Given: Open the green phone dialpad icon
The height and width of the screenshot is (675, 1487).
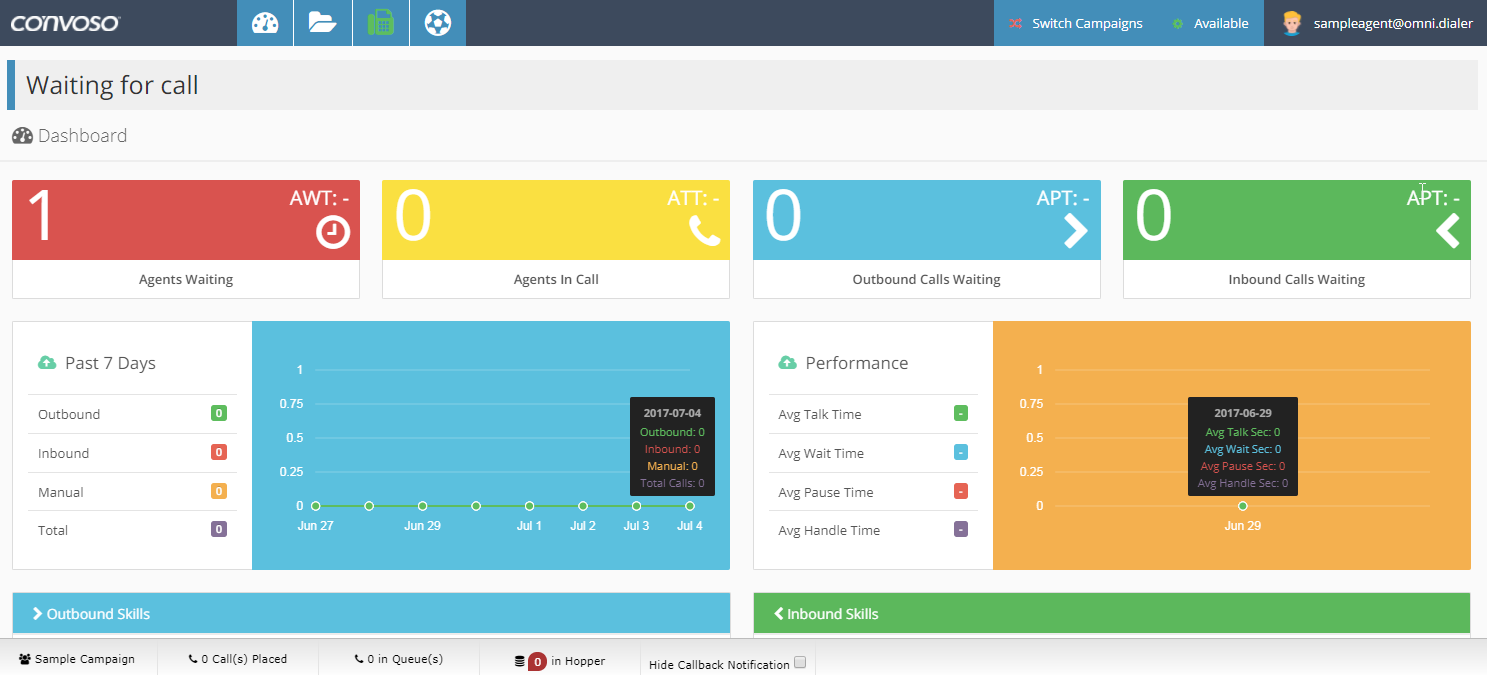Looking at the screenshot, I should click(380, 23).
